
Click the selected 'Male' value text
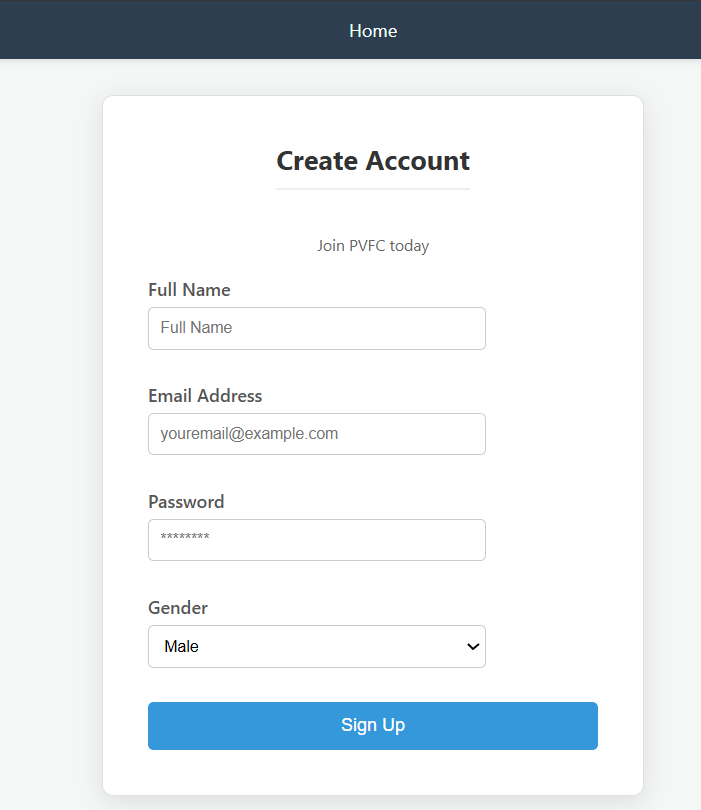pyautogui.click(x=182, y=647)
